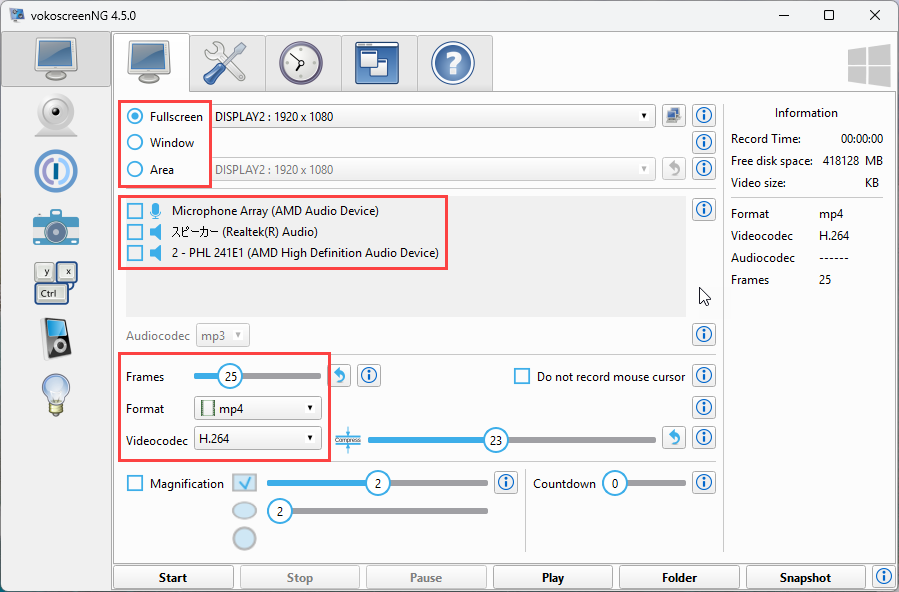Show info for Audiocodec
The width and height of the screenshot is (899, 592).
pyautogui.click(x=703, y=334)
